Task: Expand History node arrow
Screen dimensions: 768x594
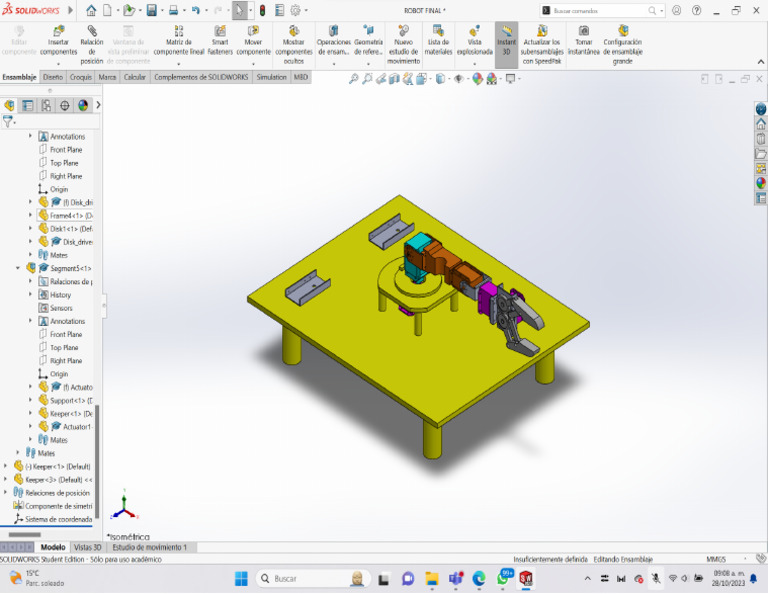Action: click(x=30, y=295)
